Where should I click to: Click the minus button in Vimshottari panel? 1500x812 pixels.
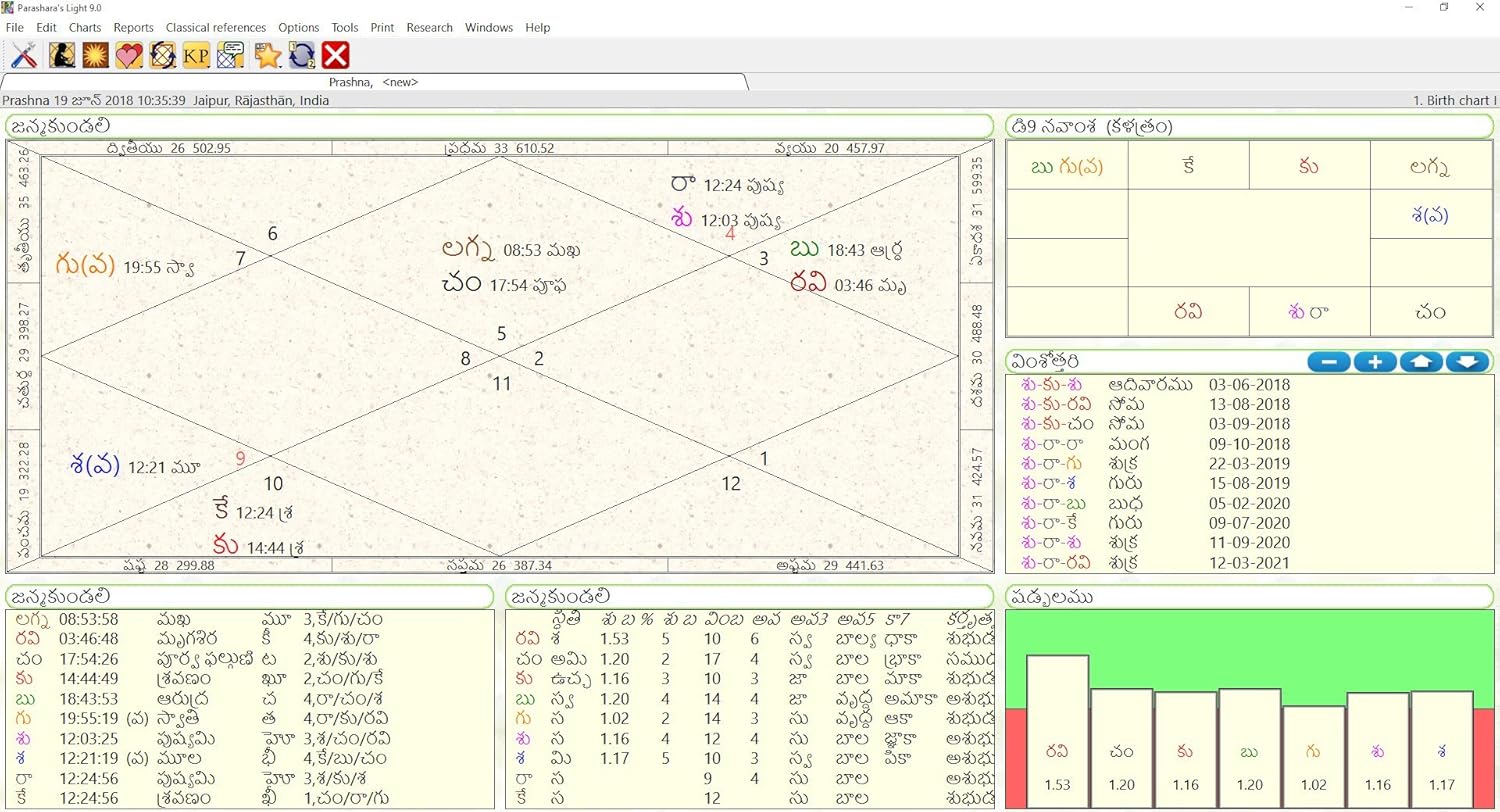click(x=1328, y=362)
